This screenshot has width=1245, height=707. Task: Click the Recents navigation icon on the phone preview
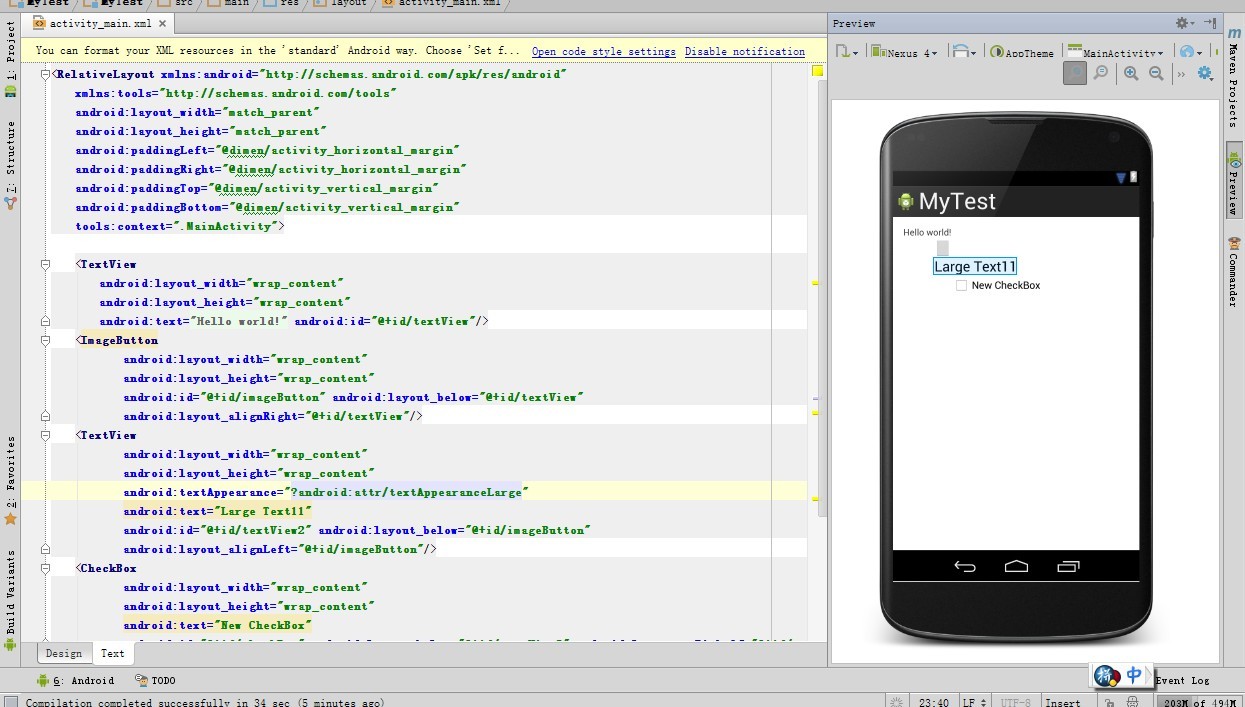coord(1068,566)
